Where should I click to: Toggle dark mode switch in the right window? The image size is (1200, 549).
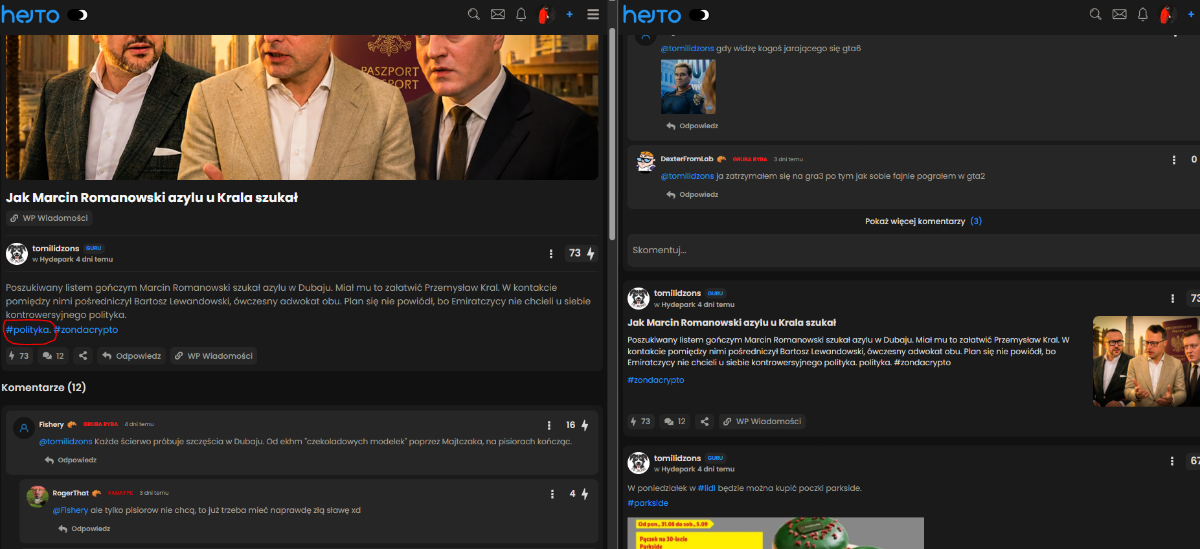click(x=700, y=15)
